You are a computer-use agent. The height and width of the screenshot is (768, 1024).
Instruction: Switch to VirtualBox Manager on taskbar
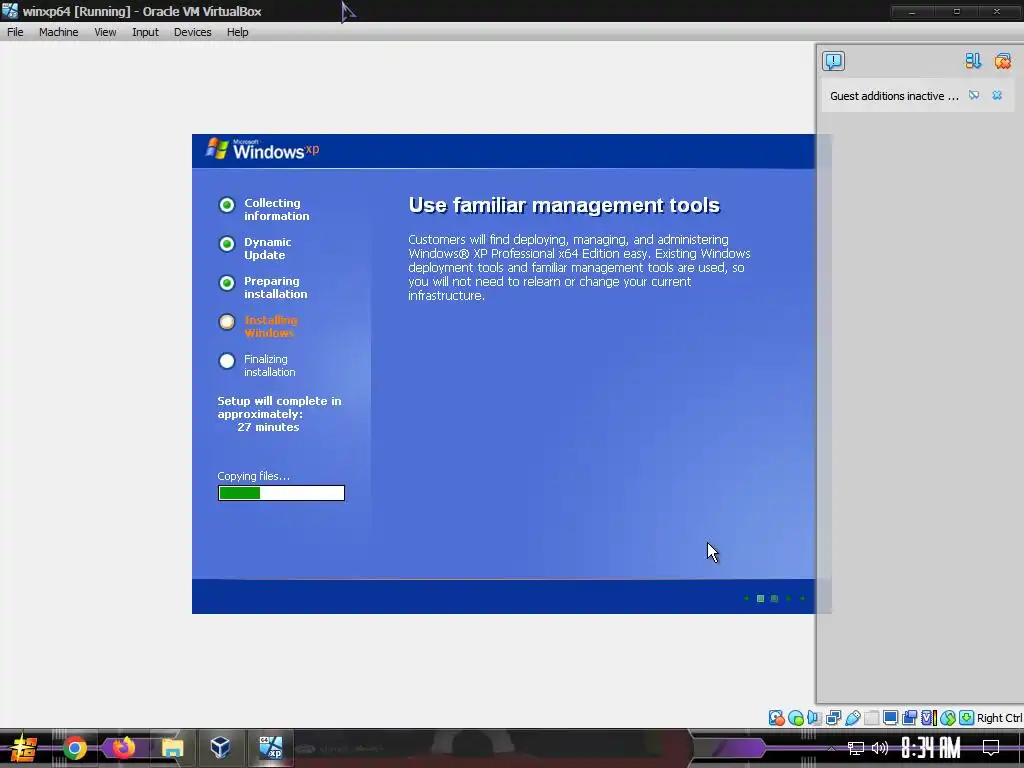220,748
